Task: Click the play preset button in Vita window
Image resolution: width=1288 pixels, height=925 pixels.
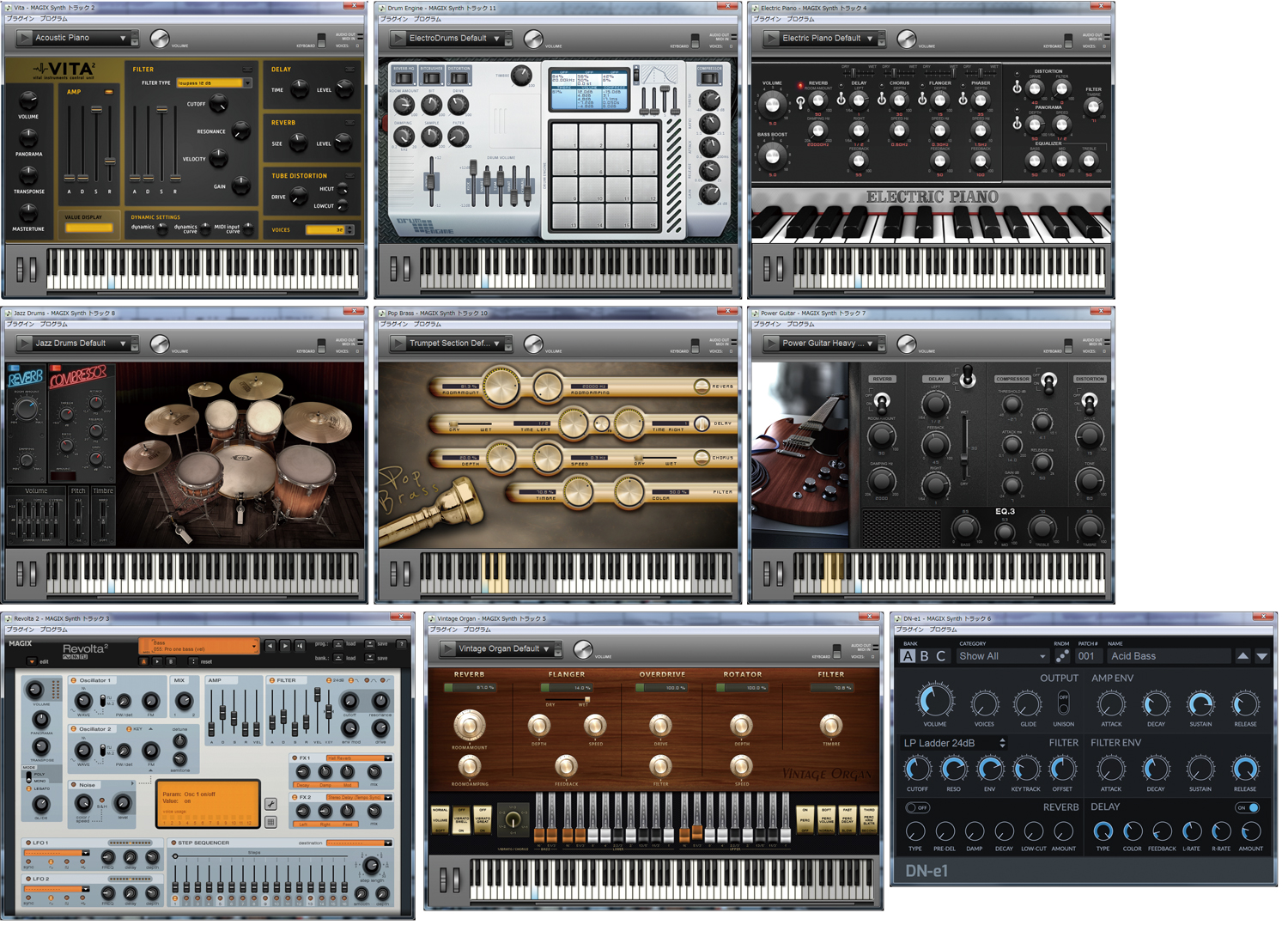Action: point(24,38)
